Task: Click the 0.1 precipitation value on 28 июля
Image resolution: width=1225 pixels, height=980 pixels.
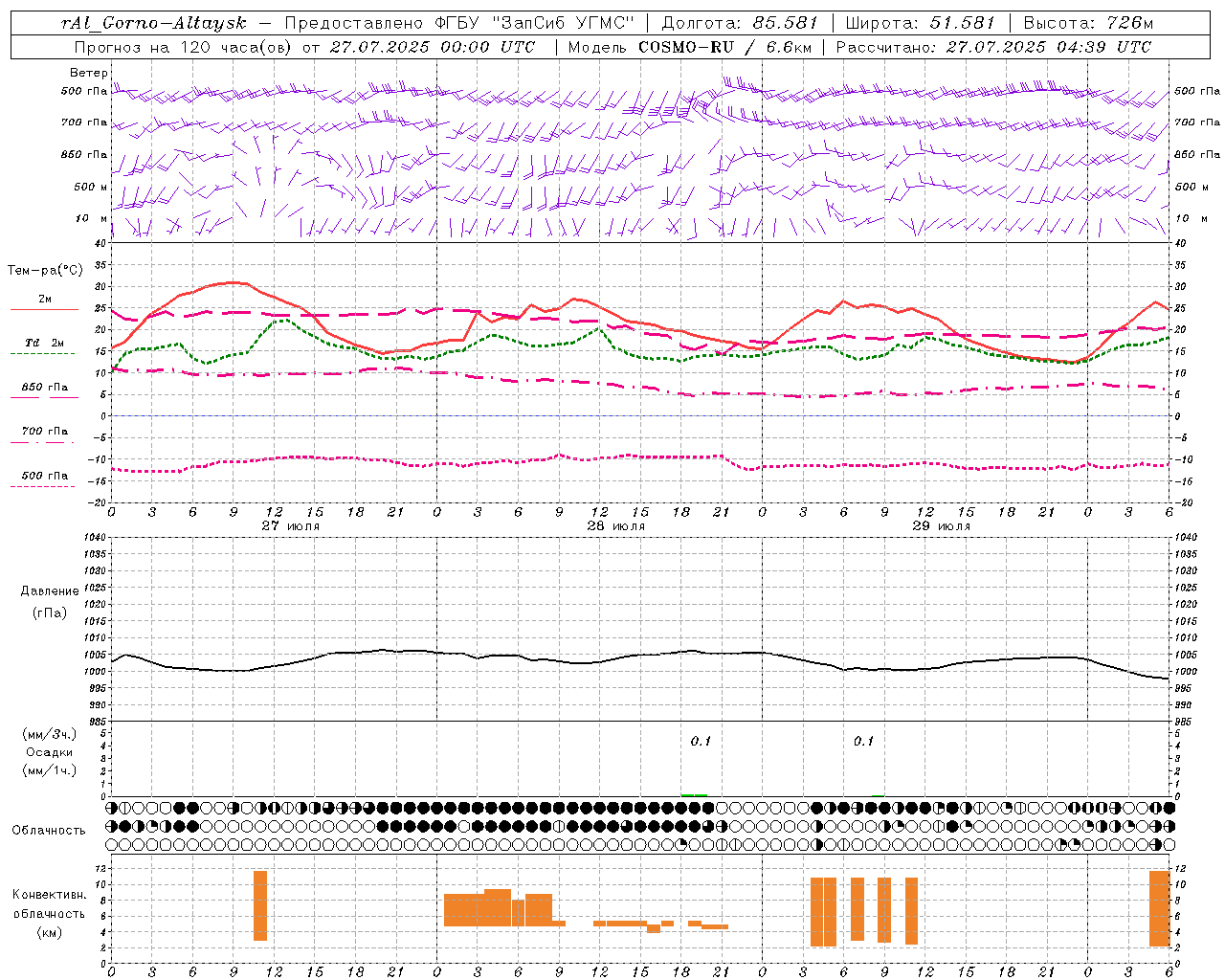Action: (702, 741)
